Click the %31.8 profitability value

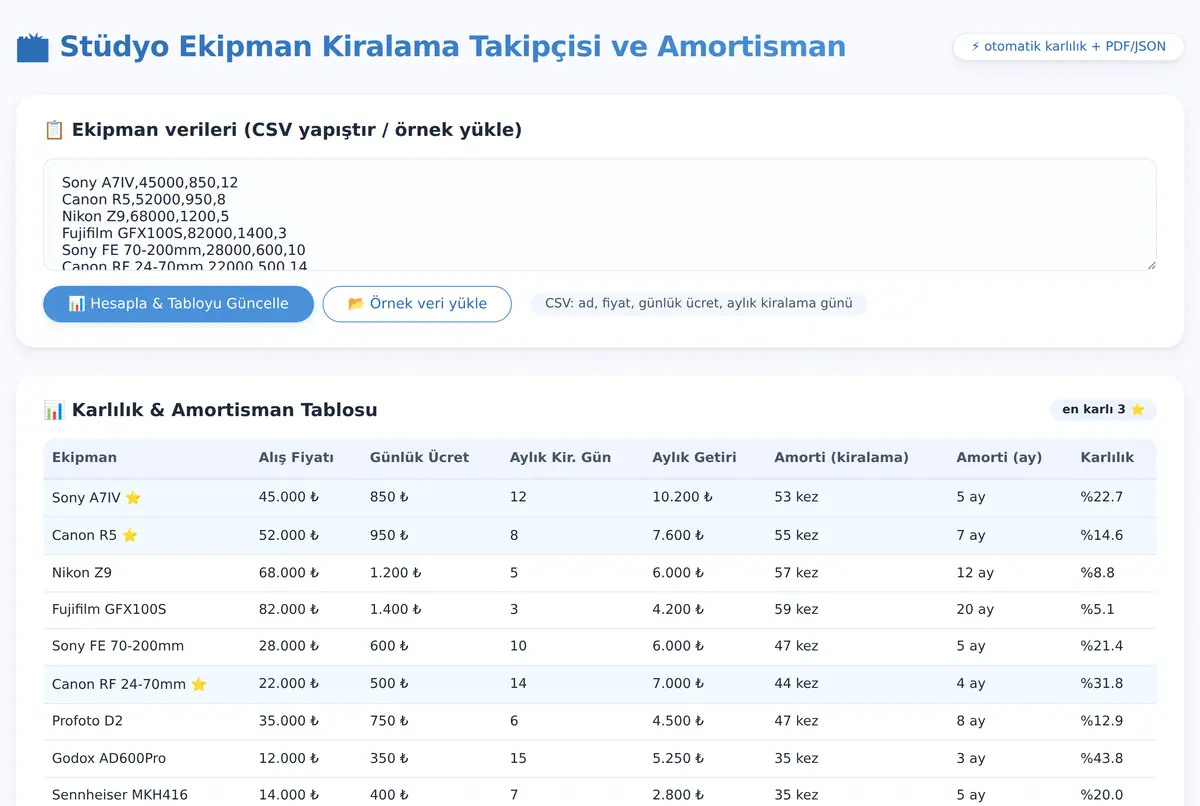pos(1102,684)
